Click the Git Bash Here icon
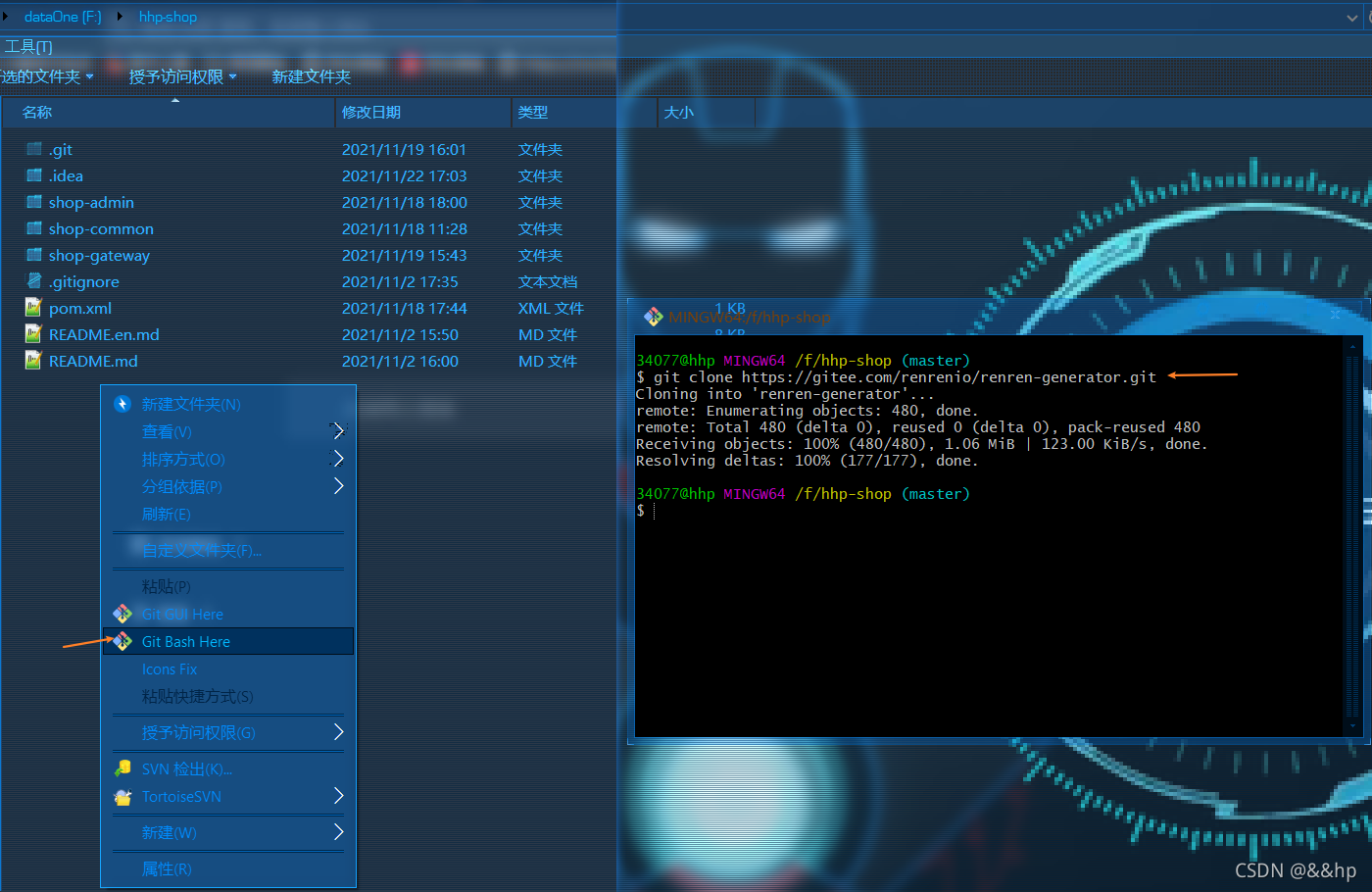This screenshot has width=1372, height=892. coord(122,641)
